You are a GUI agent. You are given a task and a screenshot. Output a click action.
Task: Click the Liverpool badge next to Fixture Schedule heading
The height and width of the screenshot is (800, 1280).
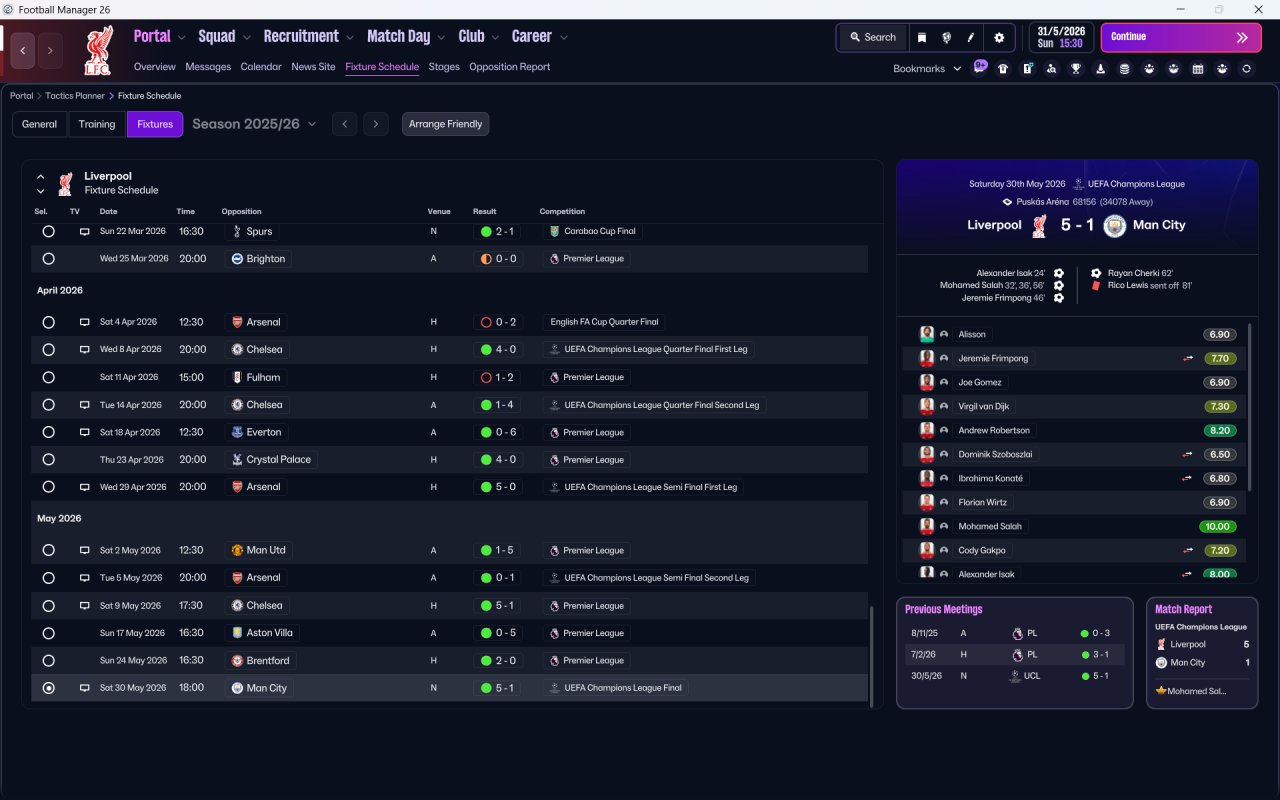click(x=66, y=183)
